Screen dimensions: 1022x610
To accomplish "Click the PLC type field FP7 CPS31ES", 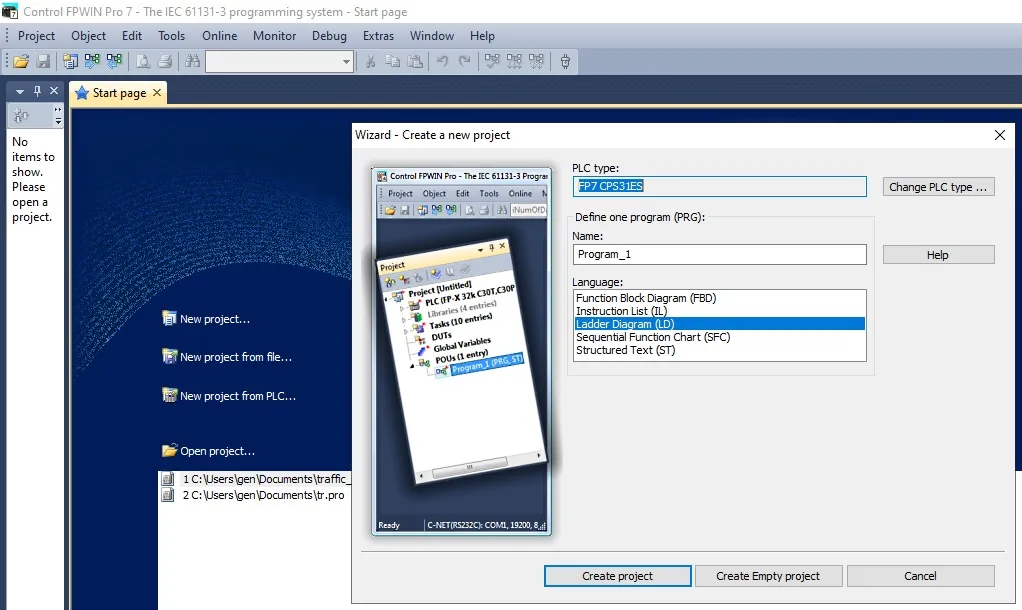I will click(720, 186).
